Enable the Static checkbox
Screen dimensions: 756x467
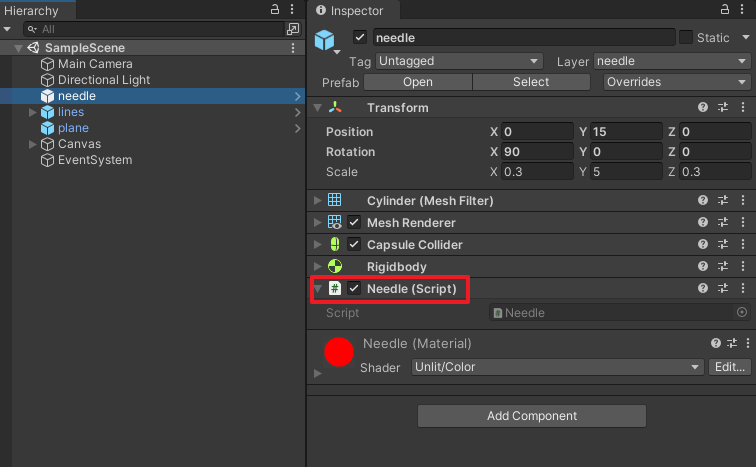[x=686, y=37]
